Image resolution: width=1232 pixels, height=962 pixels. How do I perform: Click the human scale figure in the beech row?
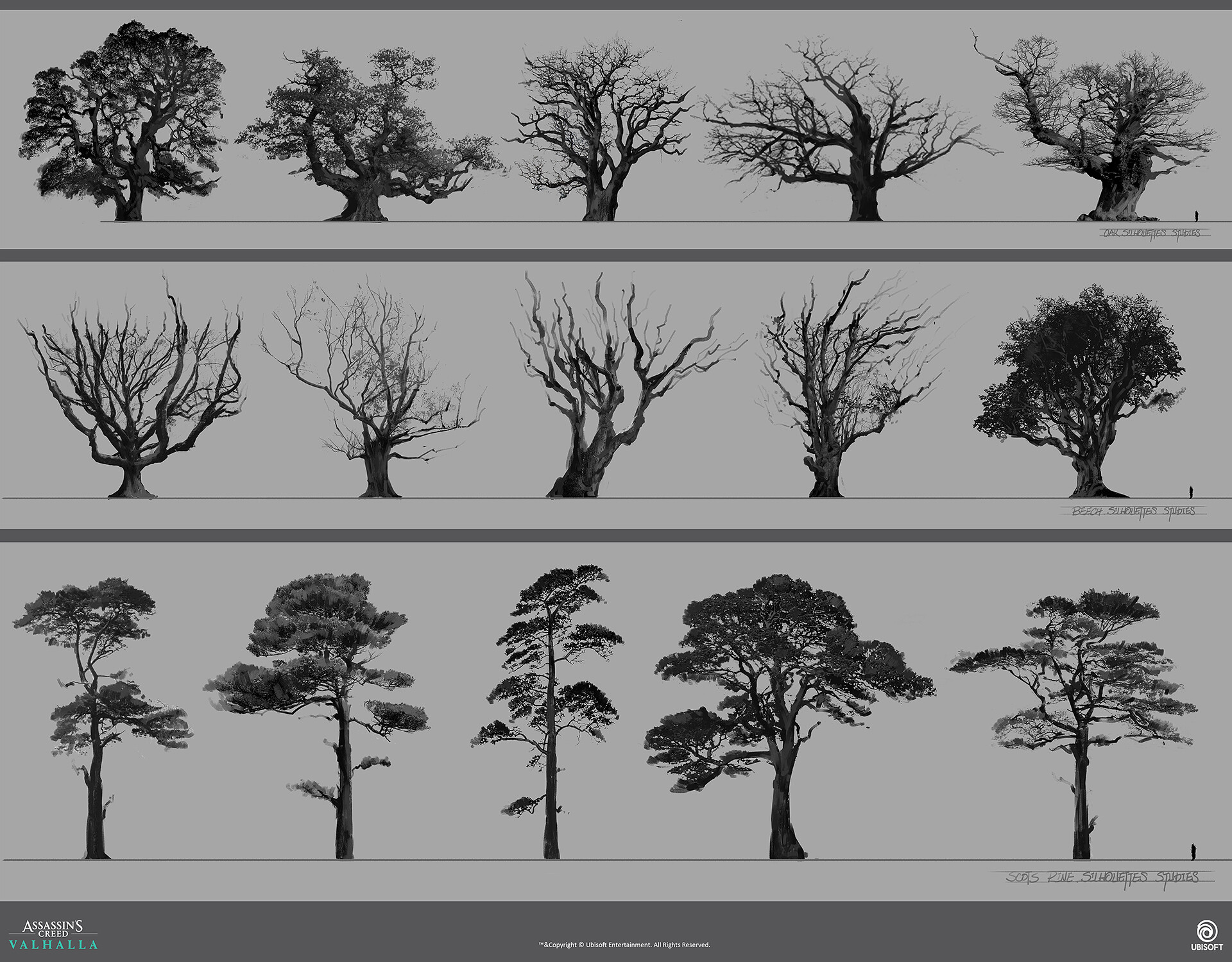tap(1192, 492)
